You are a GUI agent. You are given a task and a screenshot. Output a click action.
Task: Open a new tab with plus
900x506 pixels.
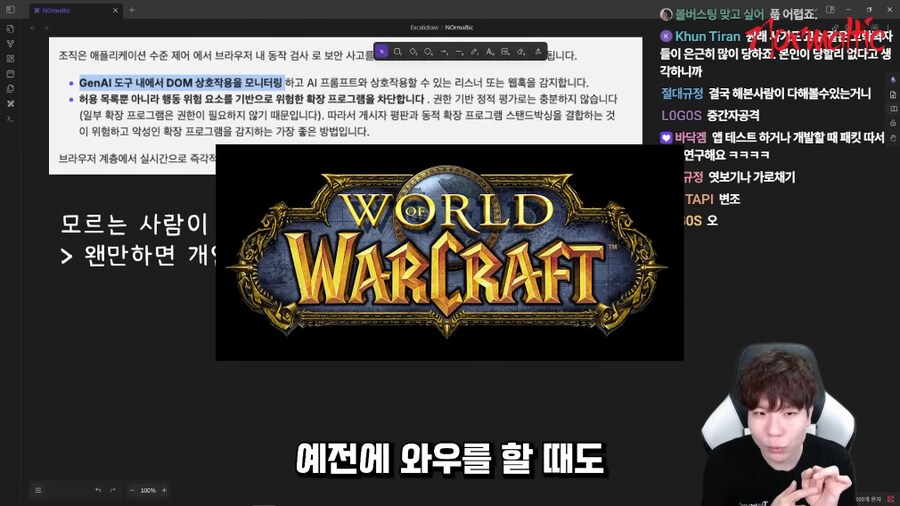[x=131, y=10]
